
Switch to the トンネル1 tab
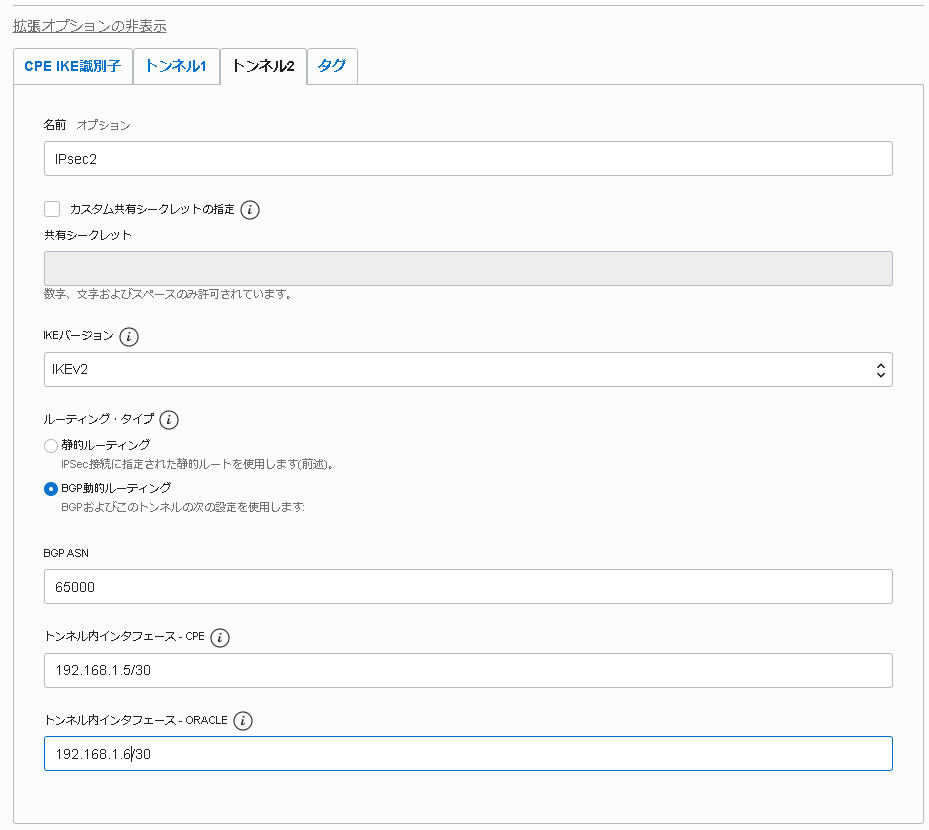pyautogui.click(x=176, y=67)
